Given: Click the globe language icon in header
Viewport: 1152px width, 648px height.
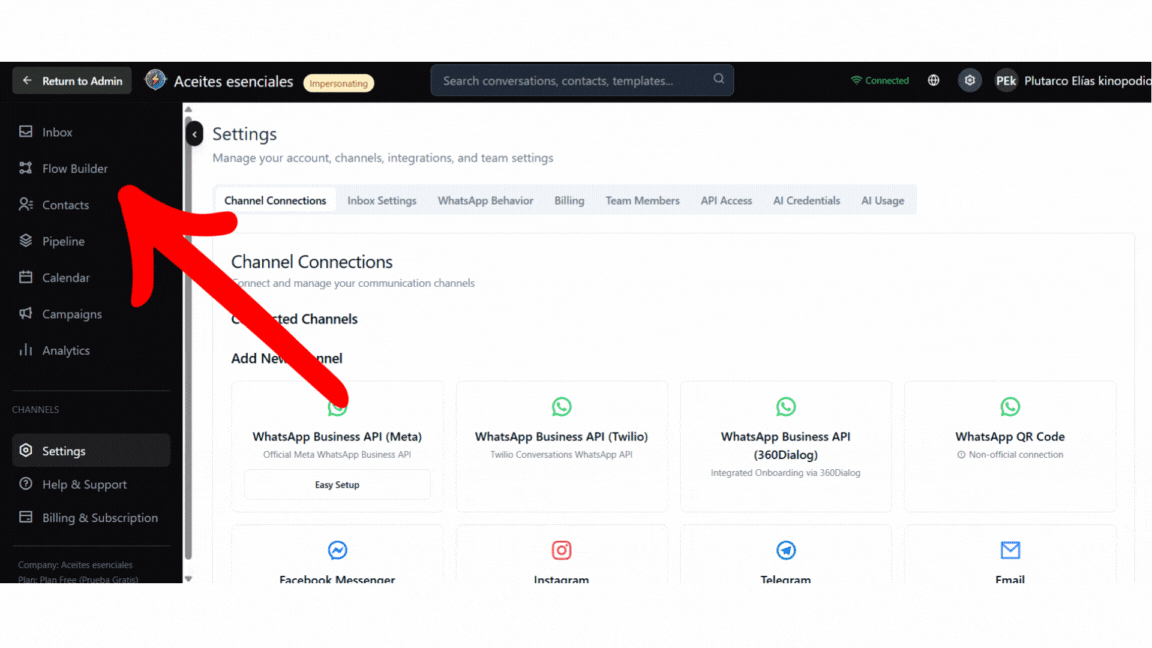Looking at the screenshot, I should [933, 81].
